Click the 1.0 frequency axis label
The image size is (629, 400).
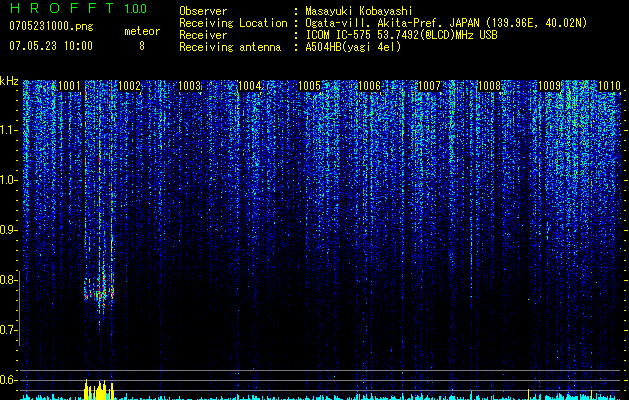tap(7, 180)
